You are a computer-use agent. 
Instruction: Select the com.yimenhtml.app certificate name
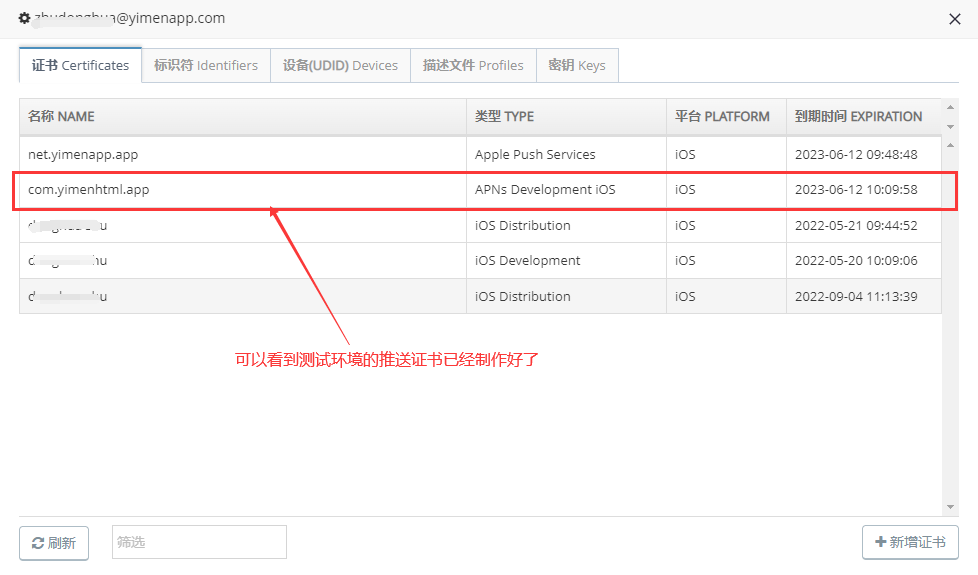point(89,190)
